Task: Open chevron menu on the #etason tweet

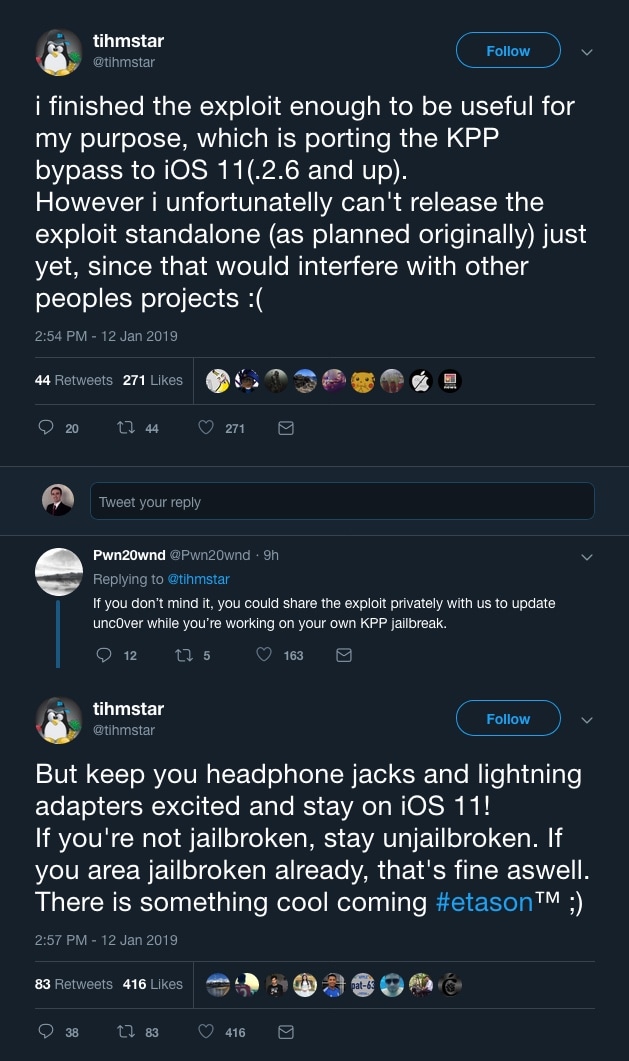Action: click(587, 720)
